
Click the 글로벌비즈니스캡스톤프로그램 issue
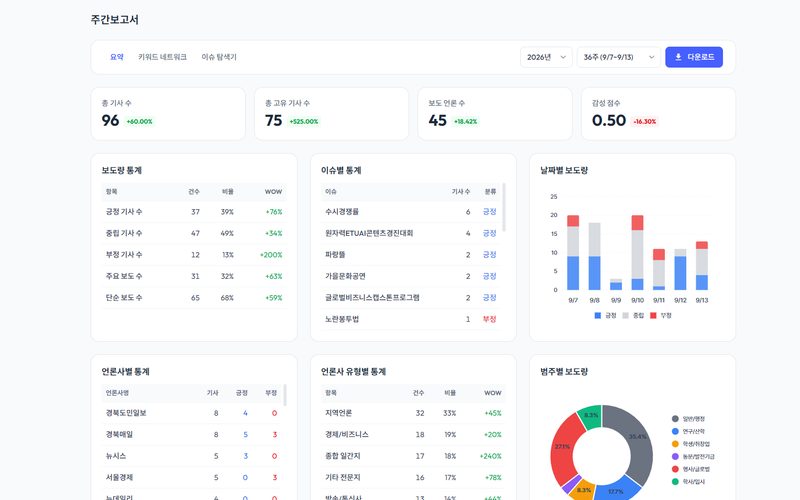pyautogui.click(x=372, y=297)
